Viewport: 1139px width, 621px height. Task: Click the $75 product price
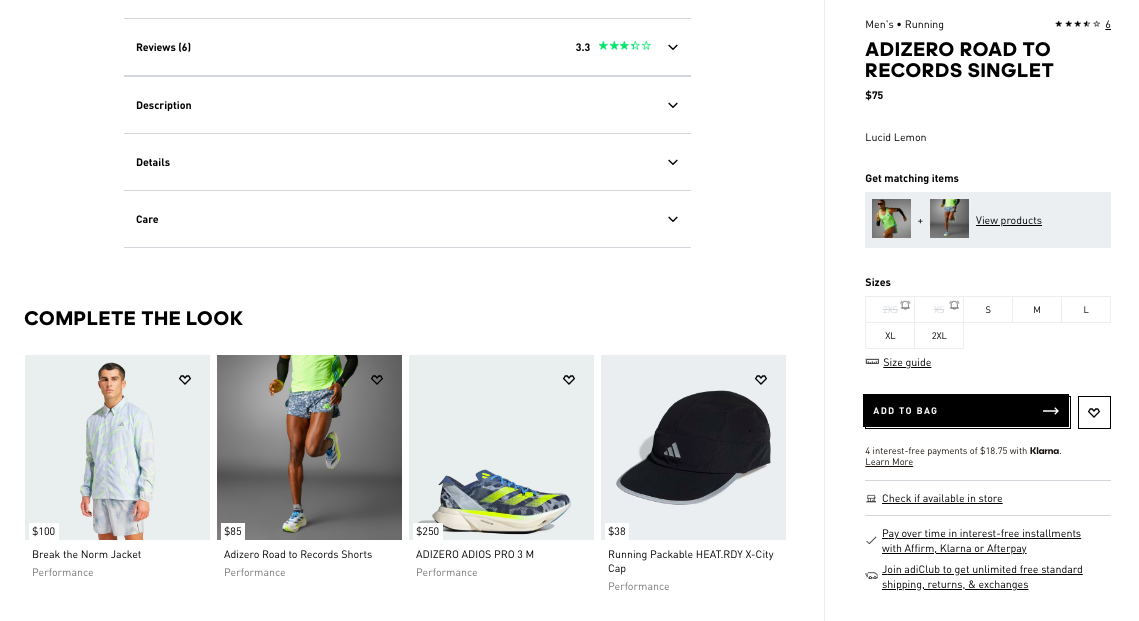click(x=874, y=95)
